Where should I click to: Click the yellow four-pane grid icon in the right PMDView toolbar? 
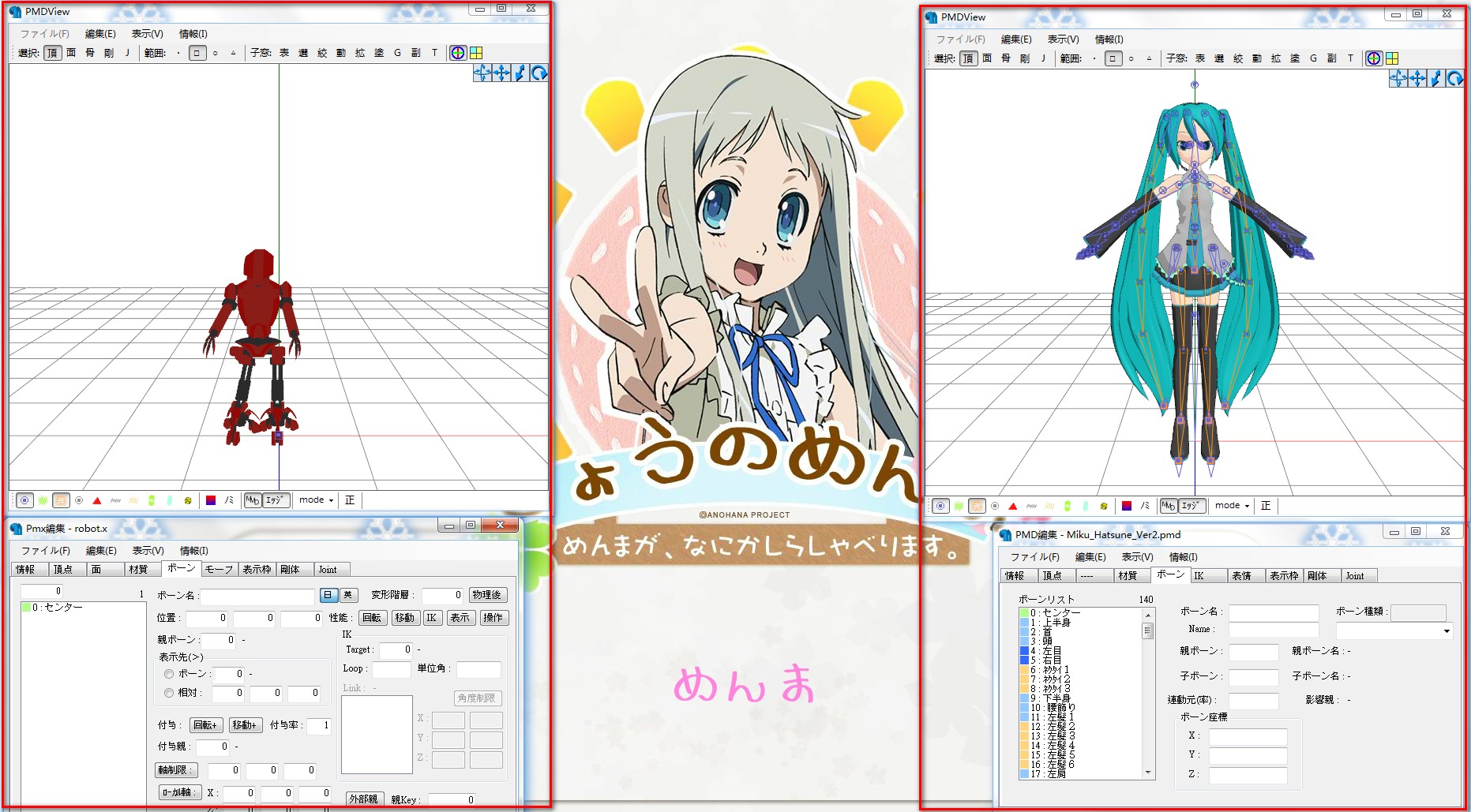1392,58
